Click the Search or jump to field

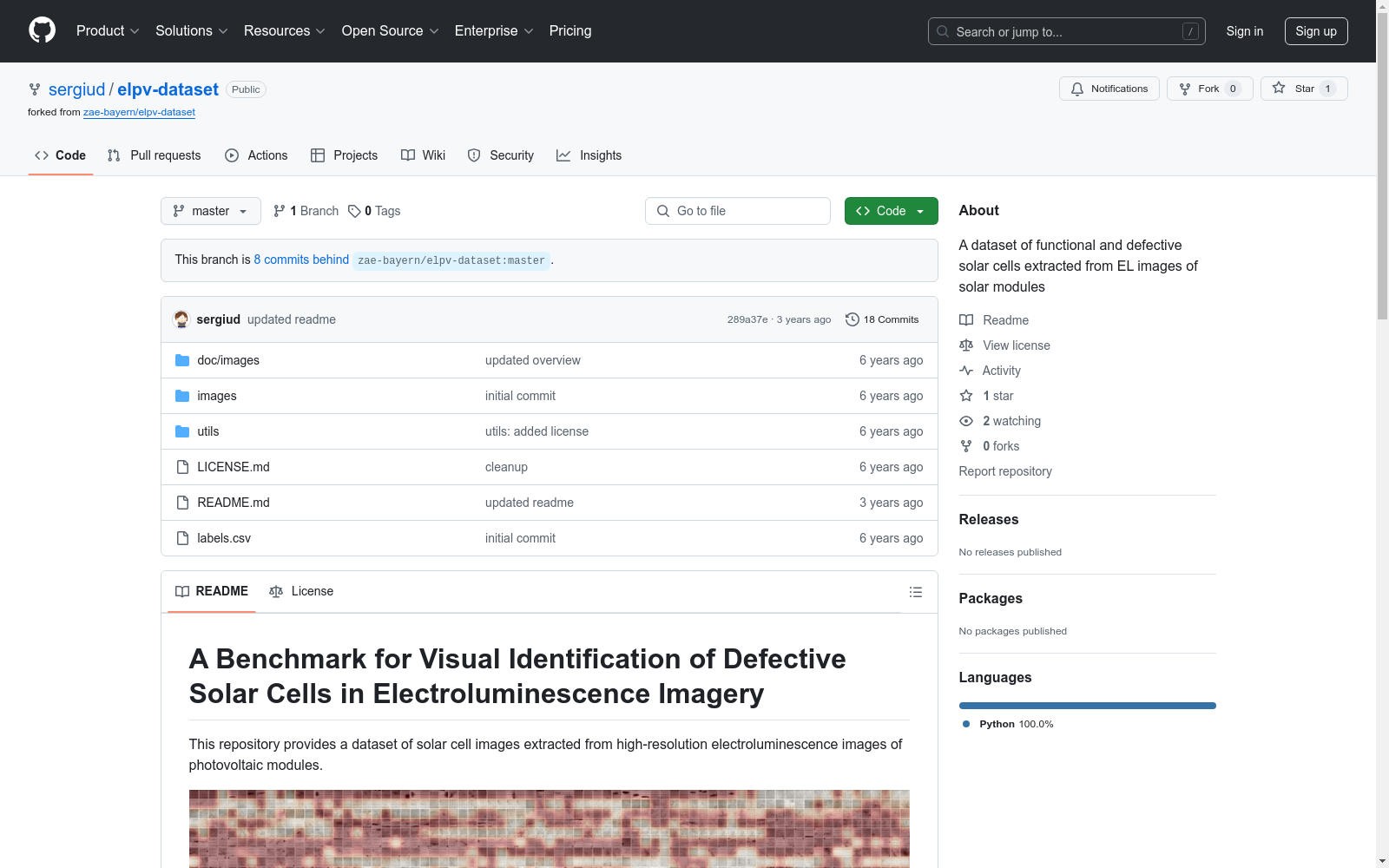pyautogui.click(x=1067, y=31)
